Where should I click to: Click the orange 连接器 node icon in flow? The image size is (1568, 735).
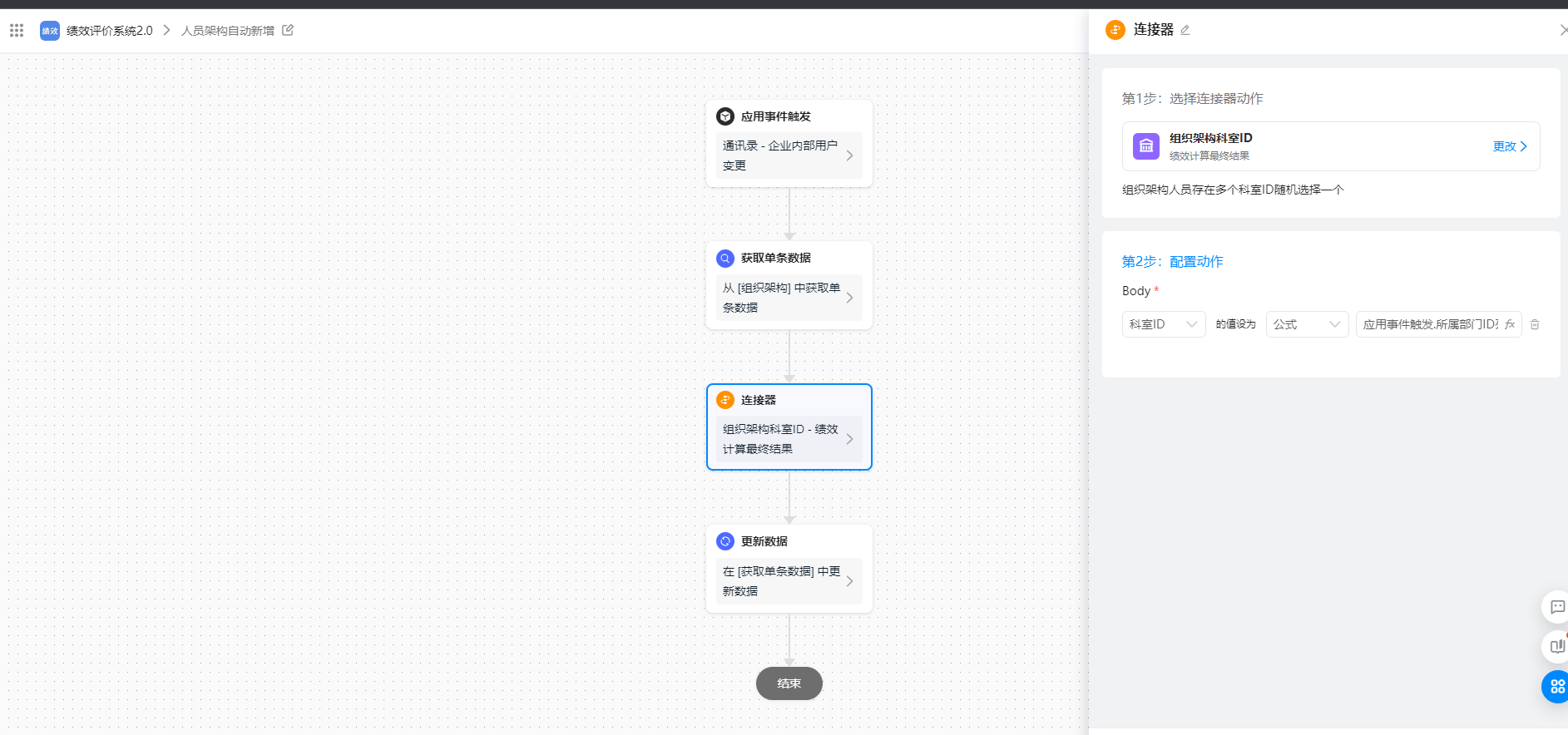coord(725,400)
